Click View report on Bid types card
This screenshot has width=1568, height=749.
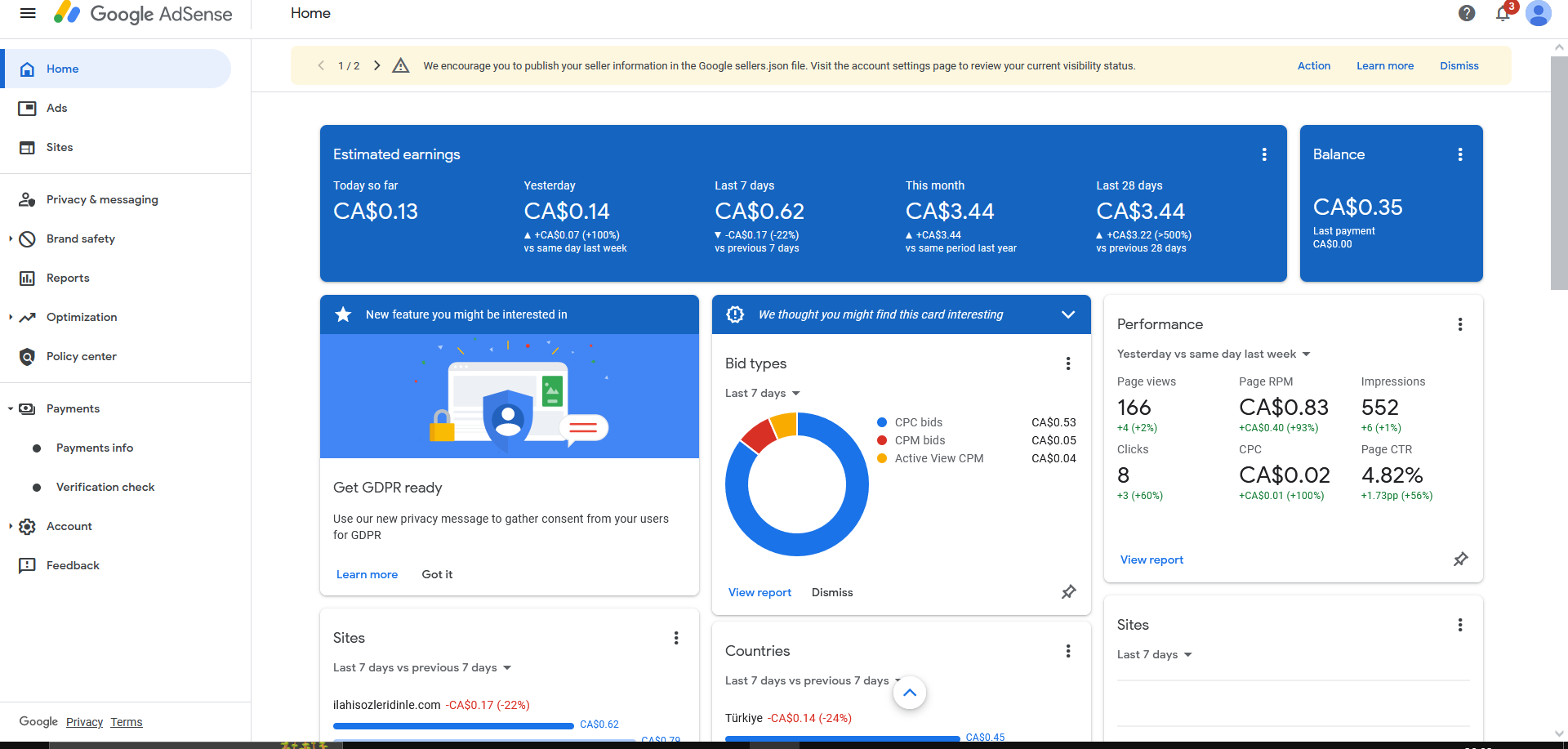pyautogui.click(x=759, y=592)
